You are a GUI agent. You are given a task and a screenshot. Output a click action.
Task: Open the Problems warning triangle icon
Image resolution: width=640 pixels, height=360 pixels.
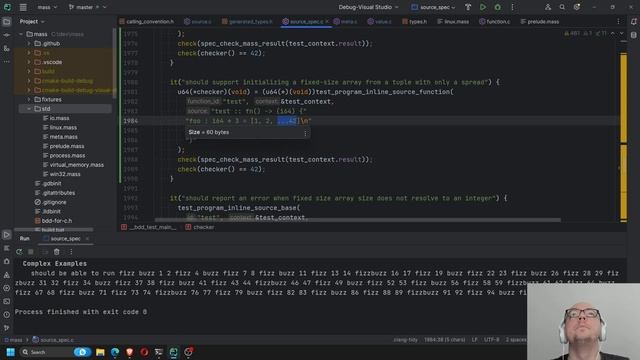[7, 275]
